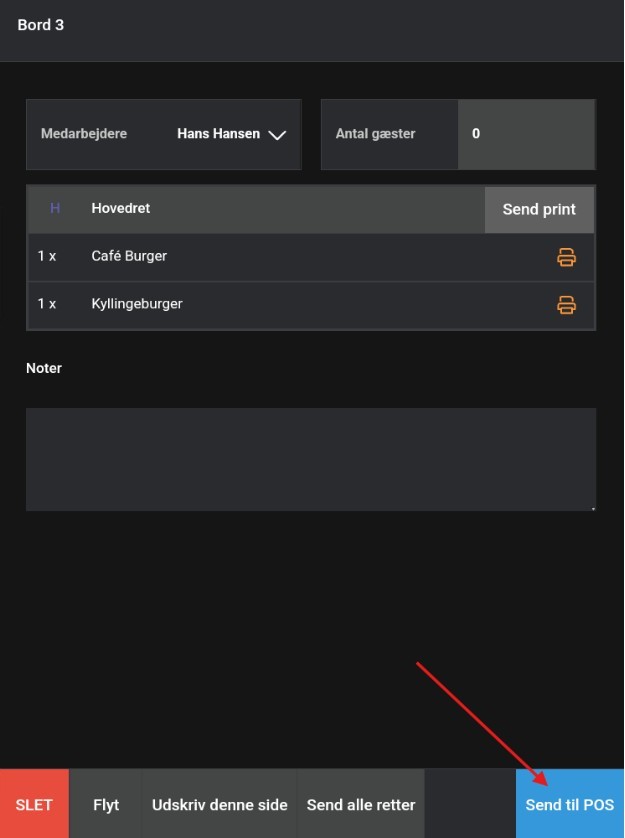Click the 1 x quantity for Kyllingeburger
The width and height of the screenshot is (625, 838).
click(47, 304)
